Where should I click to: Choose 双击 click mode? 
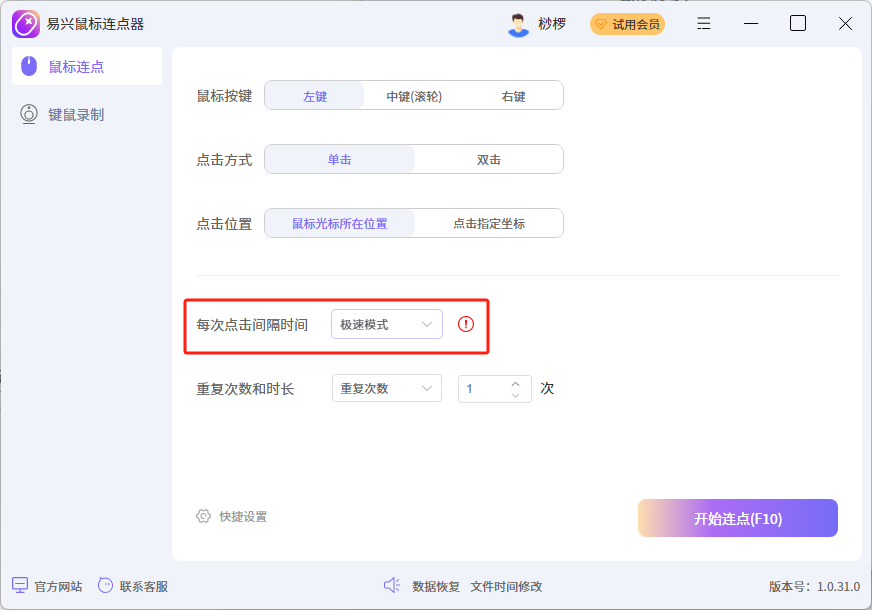pyautogui.click(x=488, y=160)
